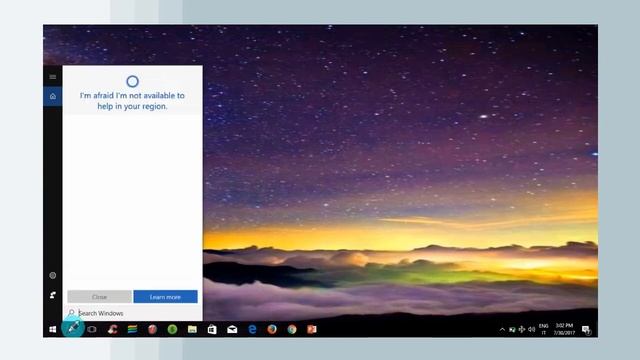Open the Cortana feedback icon
Screen dimensions: 640x360
tap(53, 295)
